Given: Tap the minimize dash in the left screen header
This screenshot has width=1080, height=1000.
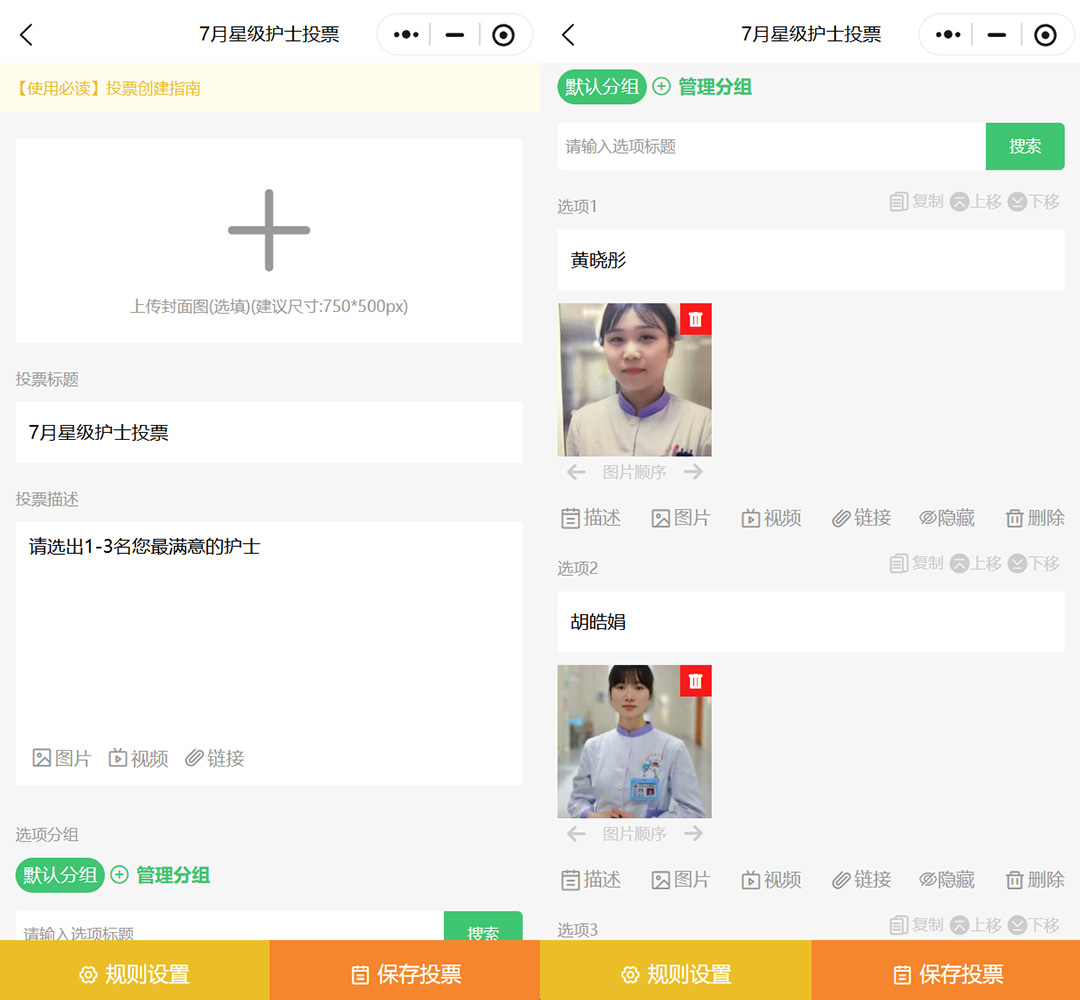Looking at the screenshot, I should coord(455,34).
